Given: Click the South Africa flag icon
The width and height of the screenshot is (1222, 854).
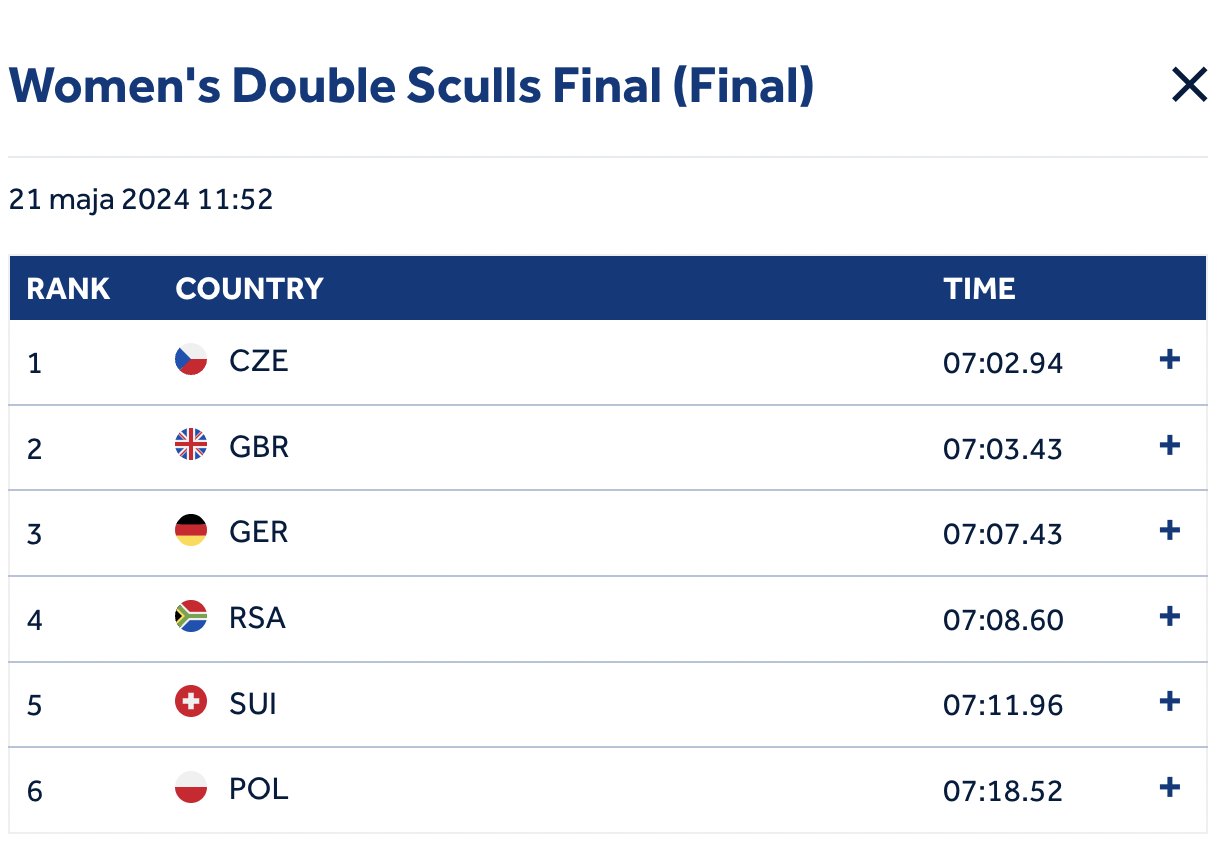Looking at the screenshot, I should click(191, 617).
